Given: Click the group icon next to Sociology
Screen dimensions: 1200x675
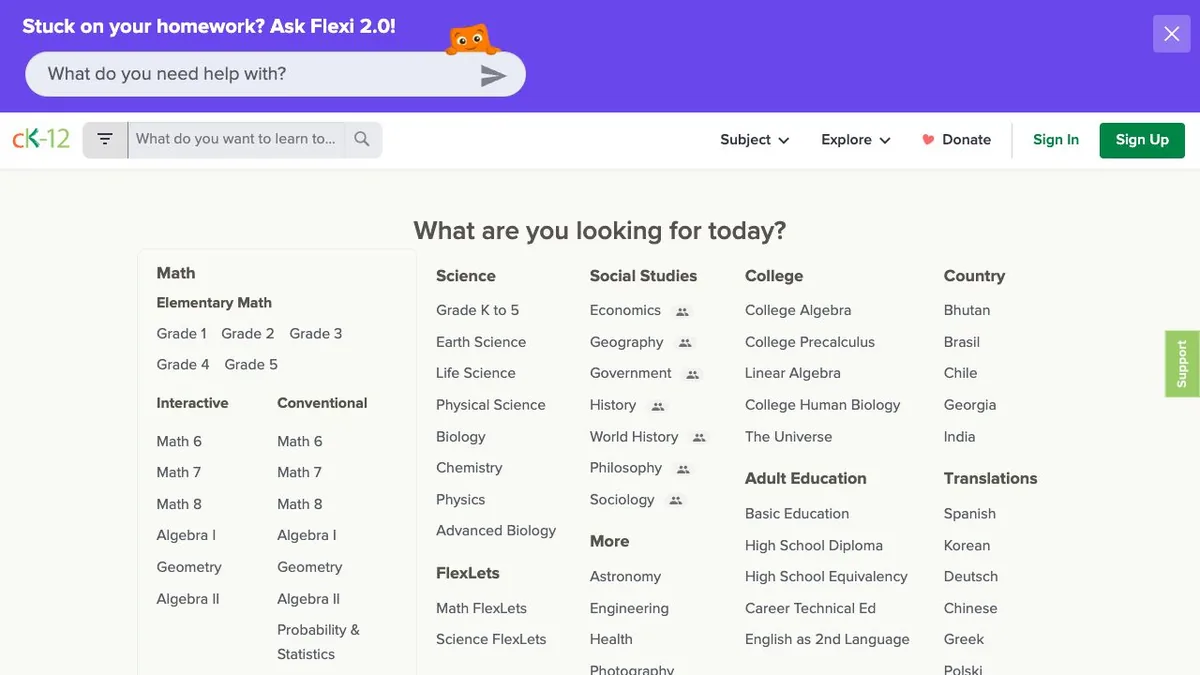Looking at the screenshot, I should (676, 501).
